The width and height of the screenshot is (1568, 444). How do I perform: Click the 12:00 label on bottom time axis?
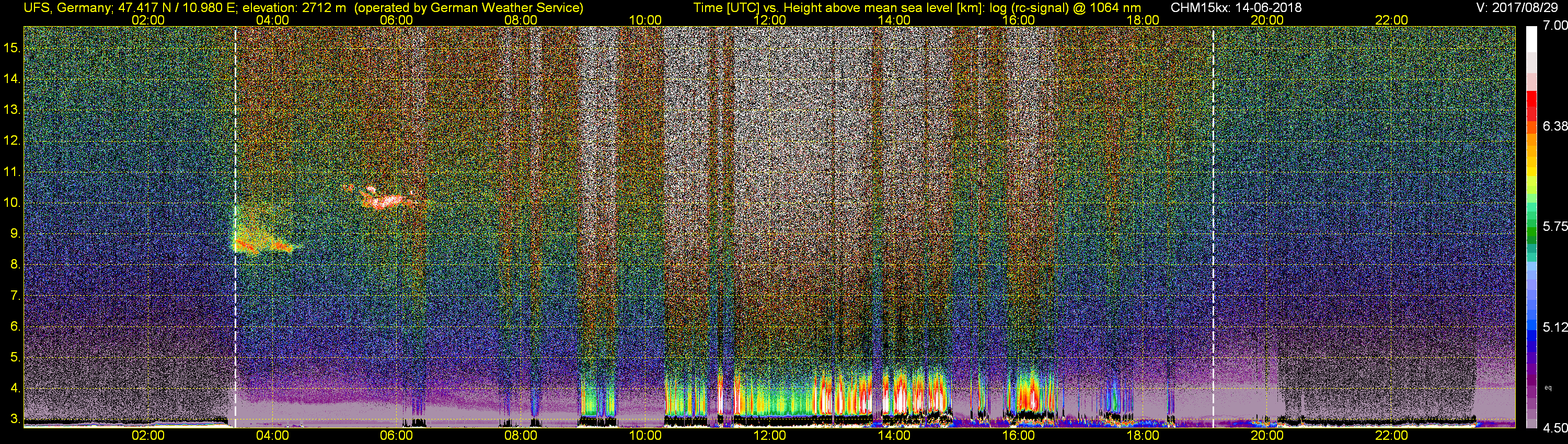coord(769,436)
